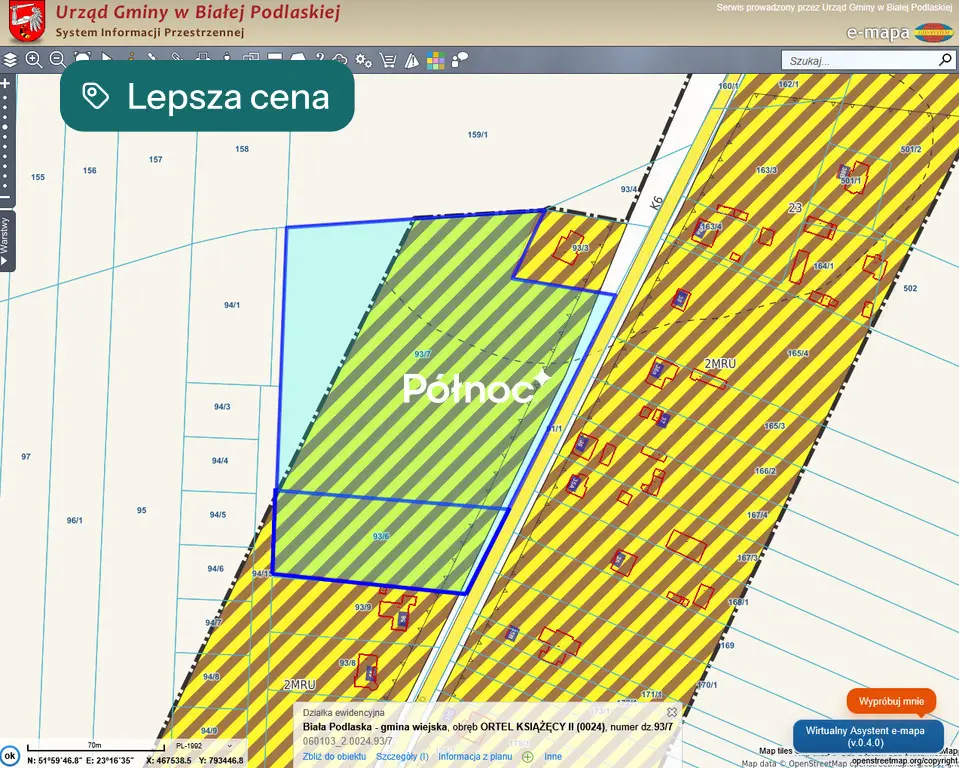Open the shopping cart icon
This screenshot has height=768, width=959.
[x=387, y=60]
